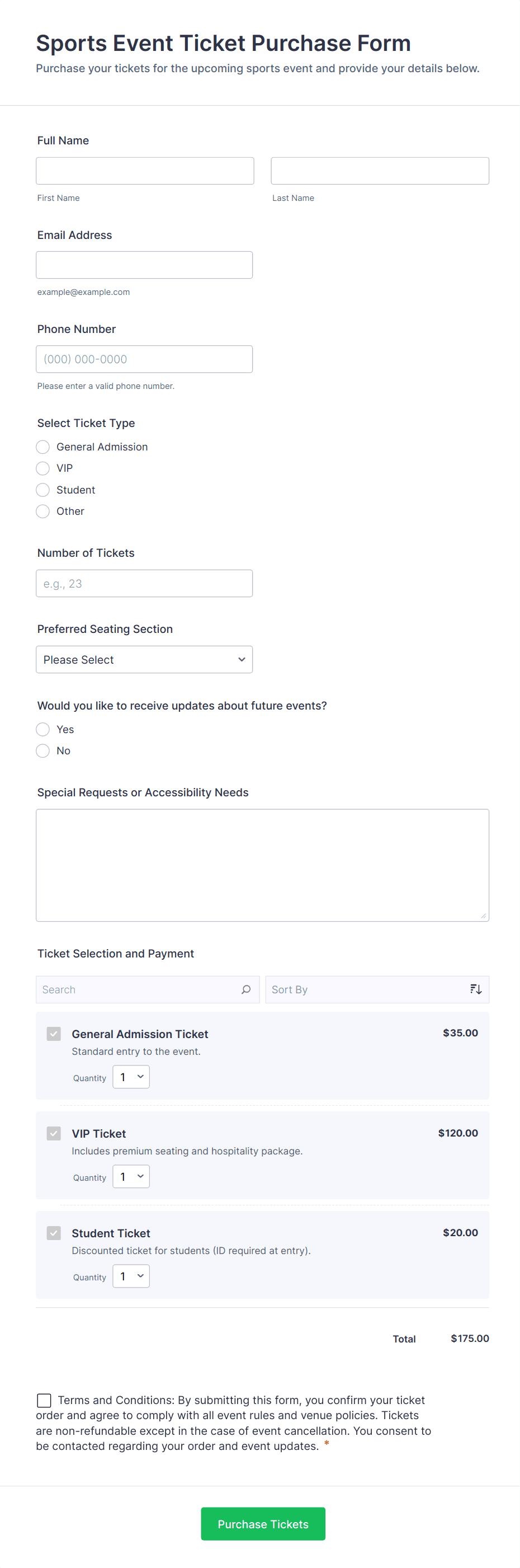Select the VIP ticket type radio
Image resolution: width=520 pixels, height=1568 pixels.
(42, 468)
